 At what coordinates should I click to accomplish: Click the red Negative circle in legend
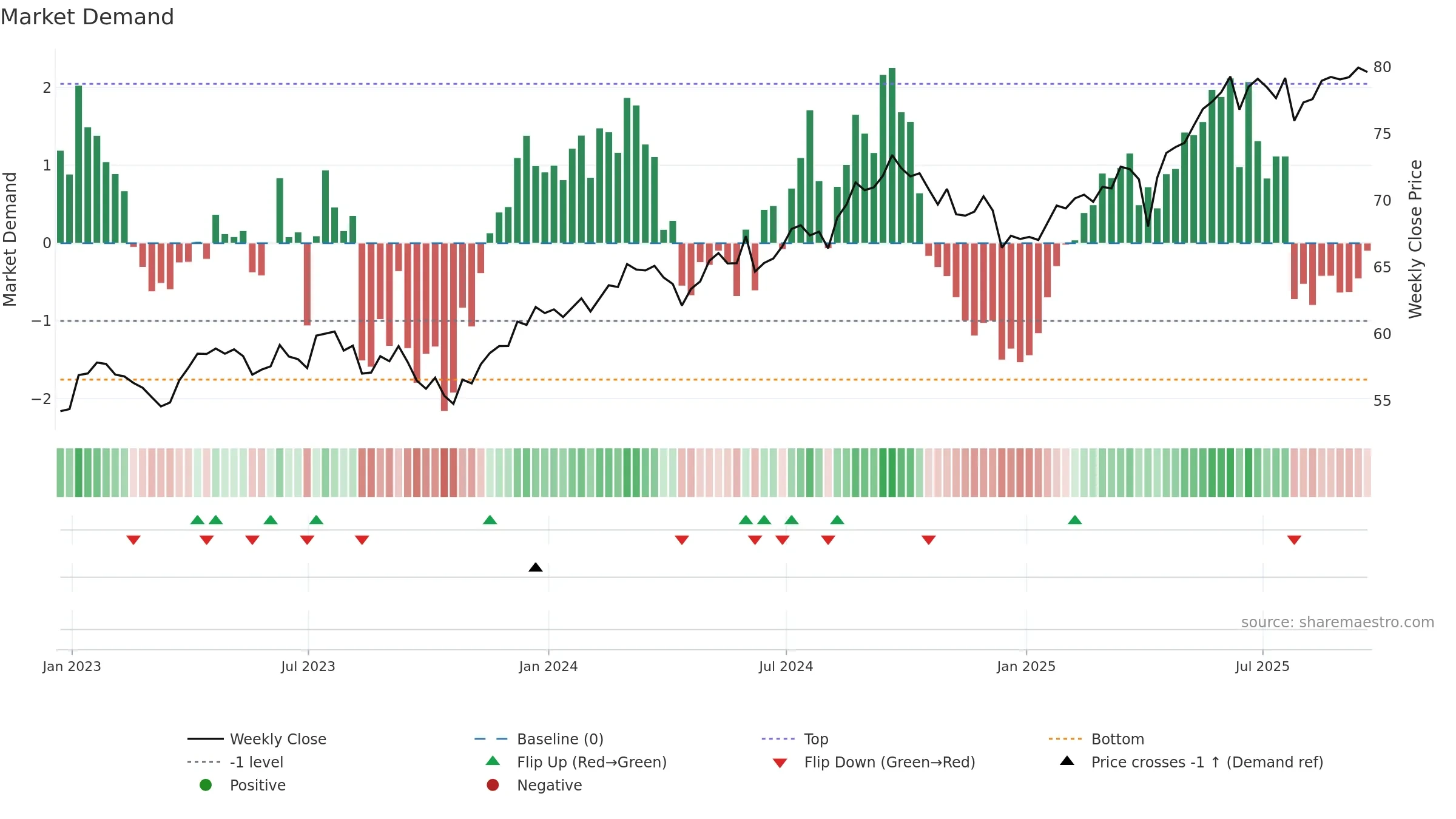493,785
